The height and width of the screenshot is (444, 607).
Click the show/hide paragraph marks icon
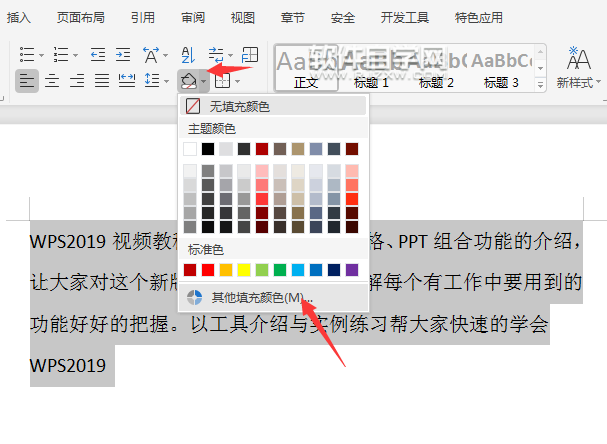pos(216,55)
